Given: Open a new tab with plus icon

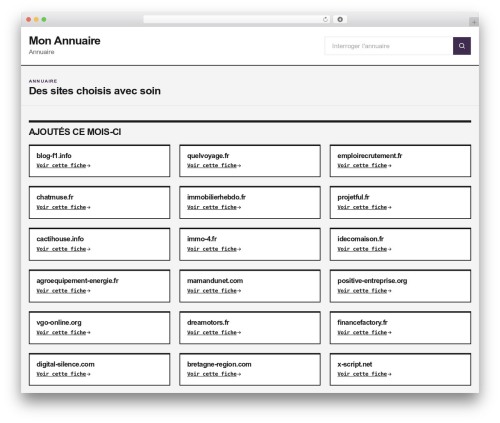Looking at the screenshot, I should tap(474, 22).
